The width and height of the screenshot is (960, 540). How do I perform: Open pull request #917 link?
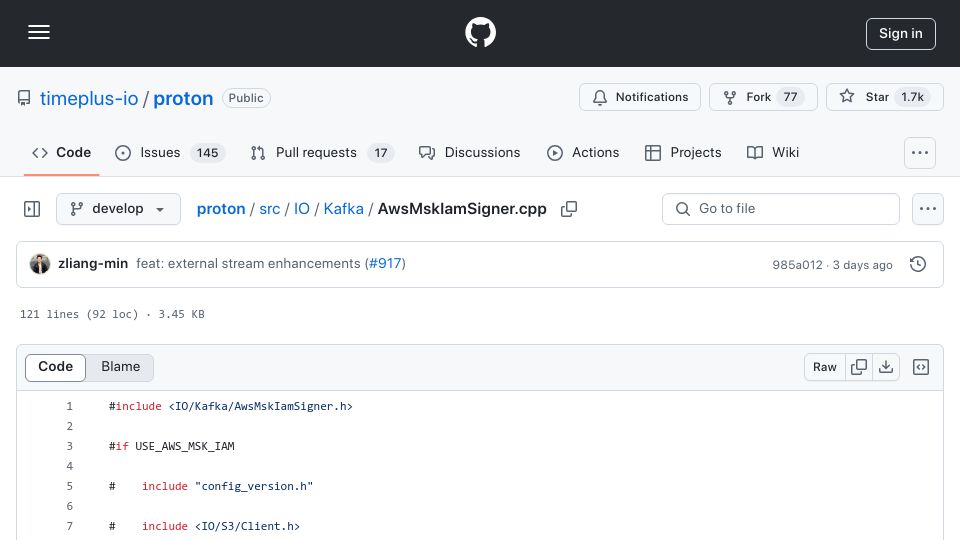click(385, 263)
